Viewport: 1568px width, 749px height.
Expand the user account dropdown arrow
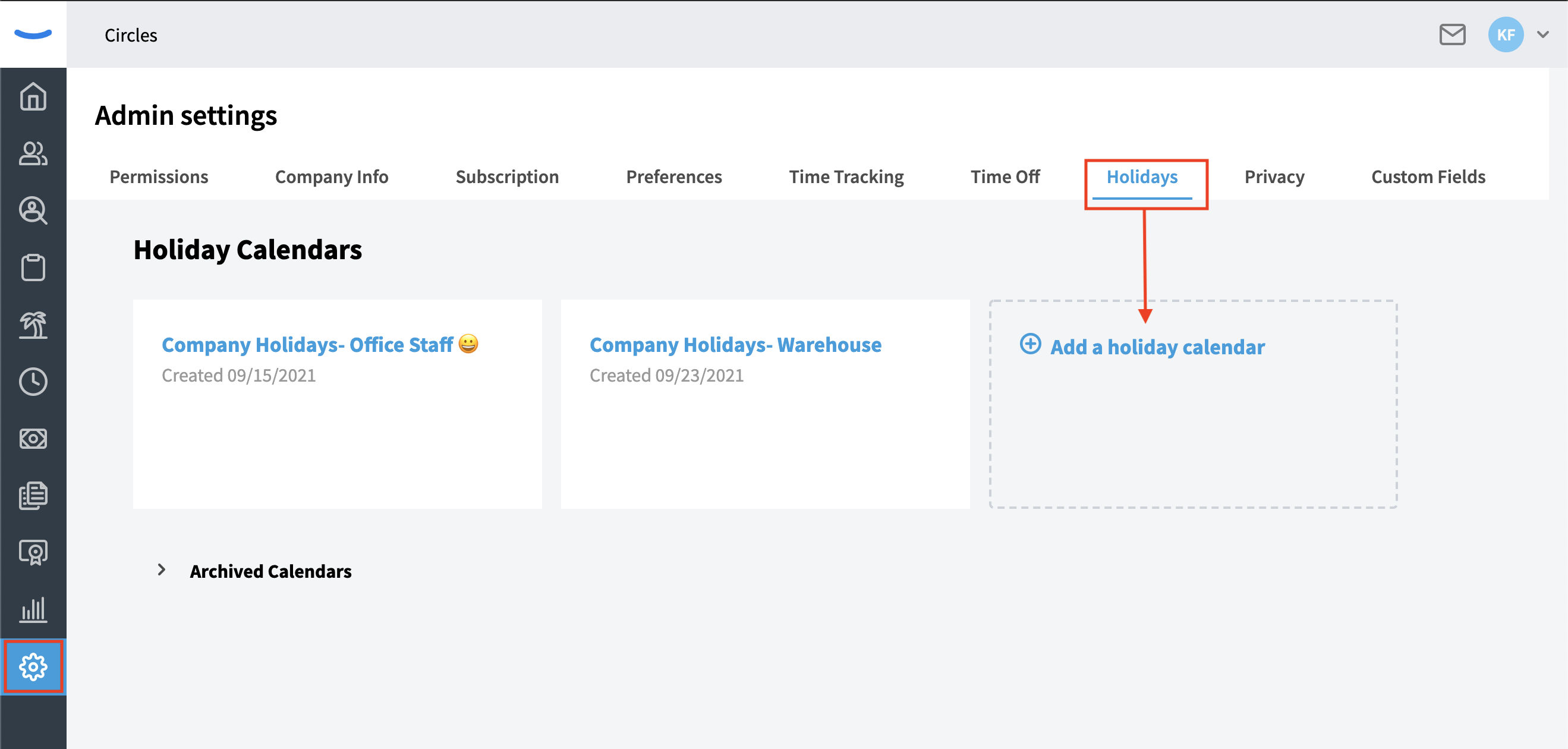click(x=1542, y=34)
